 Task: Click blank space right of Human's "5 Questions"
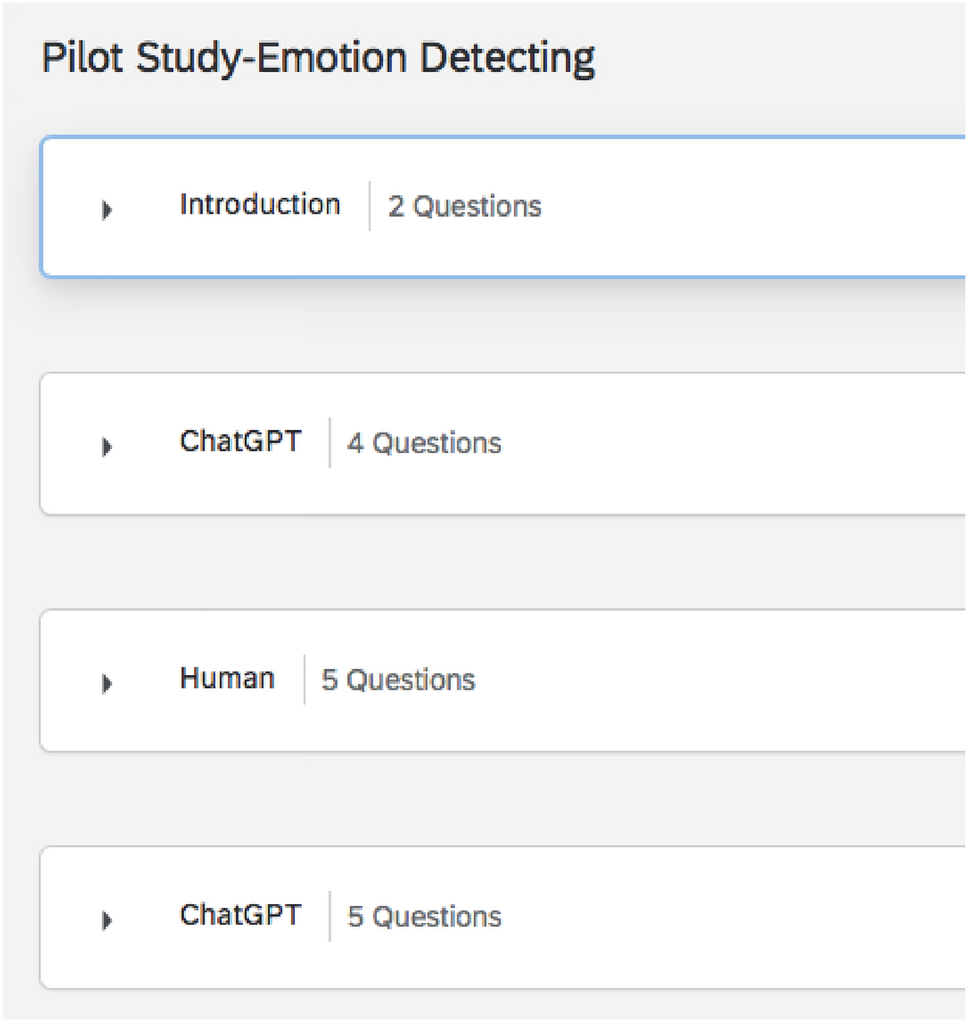coord(720,680)
